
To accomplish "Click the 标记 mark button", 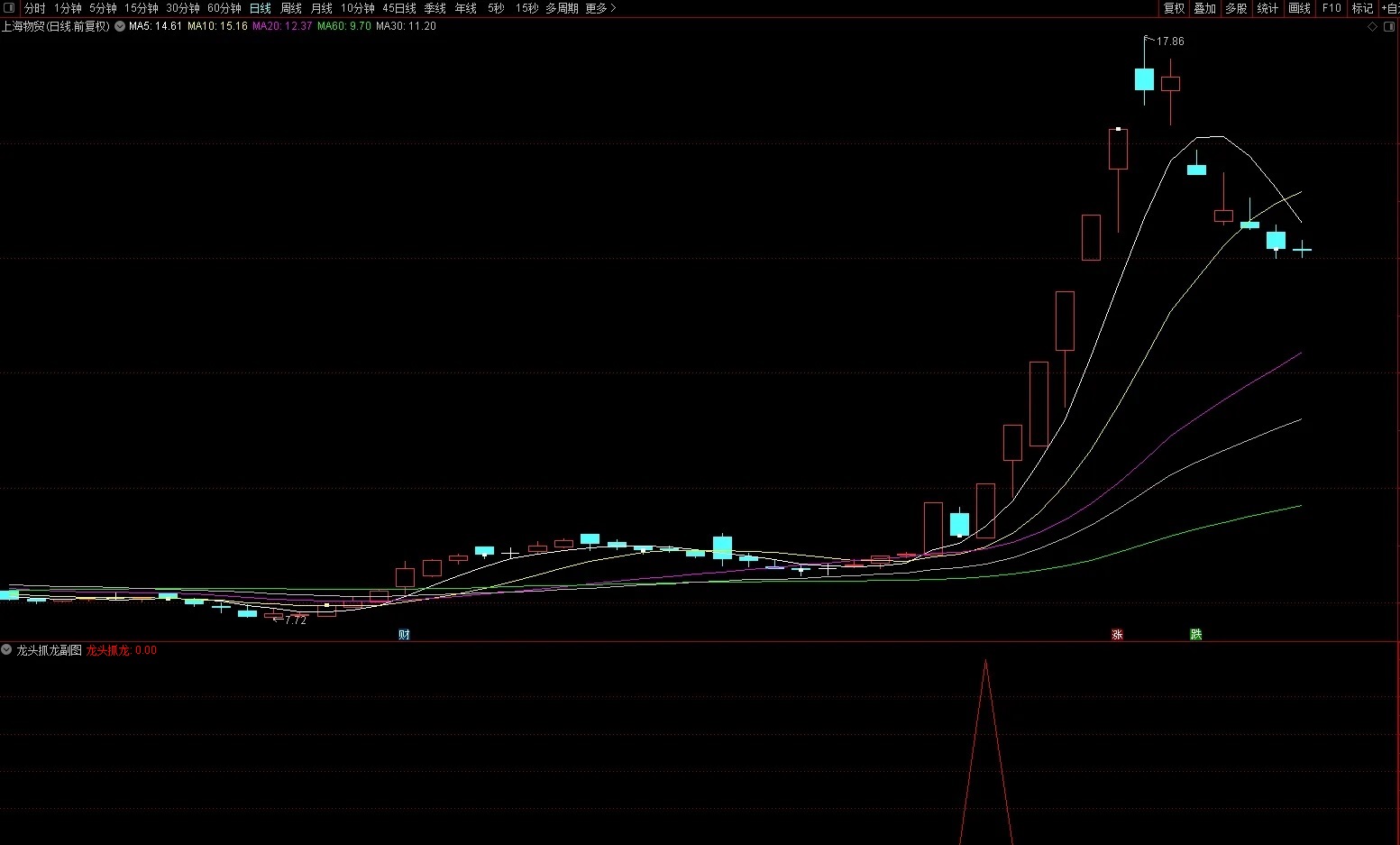I will pyautogui.click(x=1362, y=8).
